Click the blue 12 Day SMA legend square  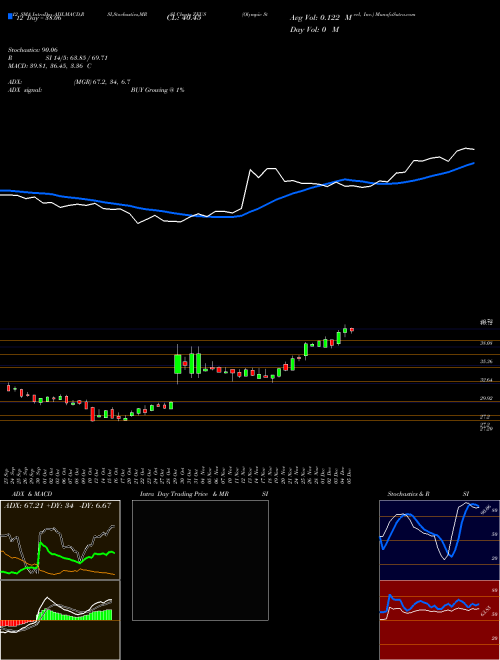pyautogui.click(x=10, y=16)
